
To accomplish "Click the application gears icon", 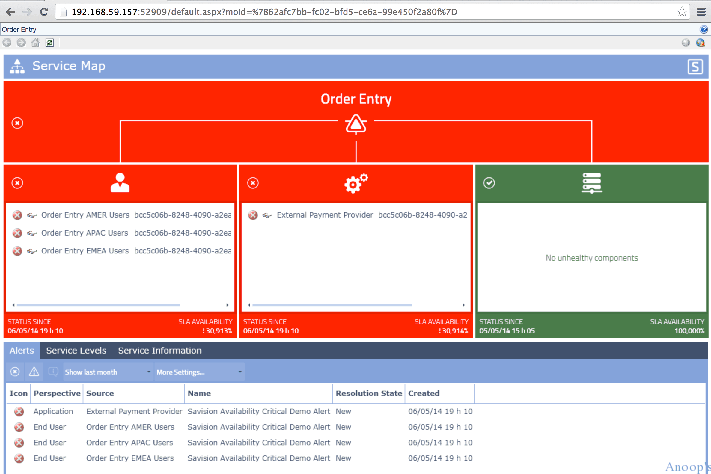I will pyautogui.click(x=356, y=183).
